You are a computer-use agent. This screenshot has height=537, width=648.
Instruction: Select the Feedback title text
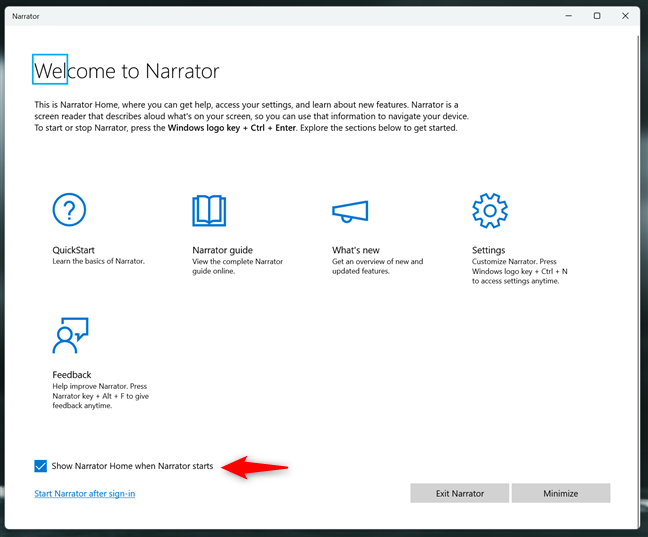coord(71,375)
